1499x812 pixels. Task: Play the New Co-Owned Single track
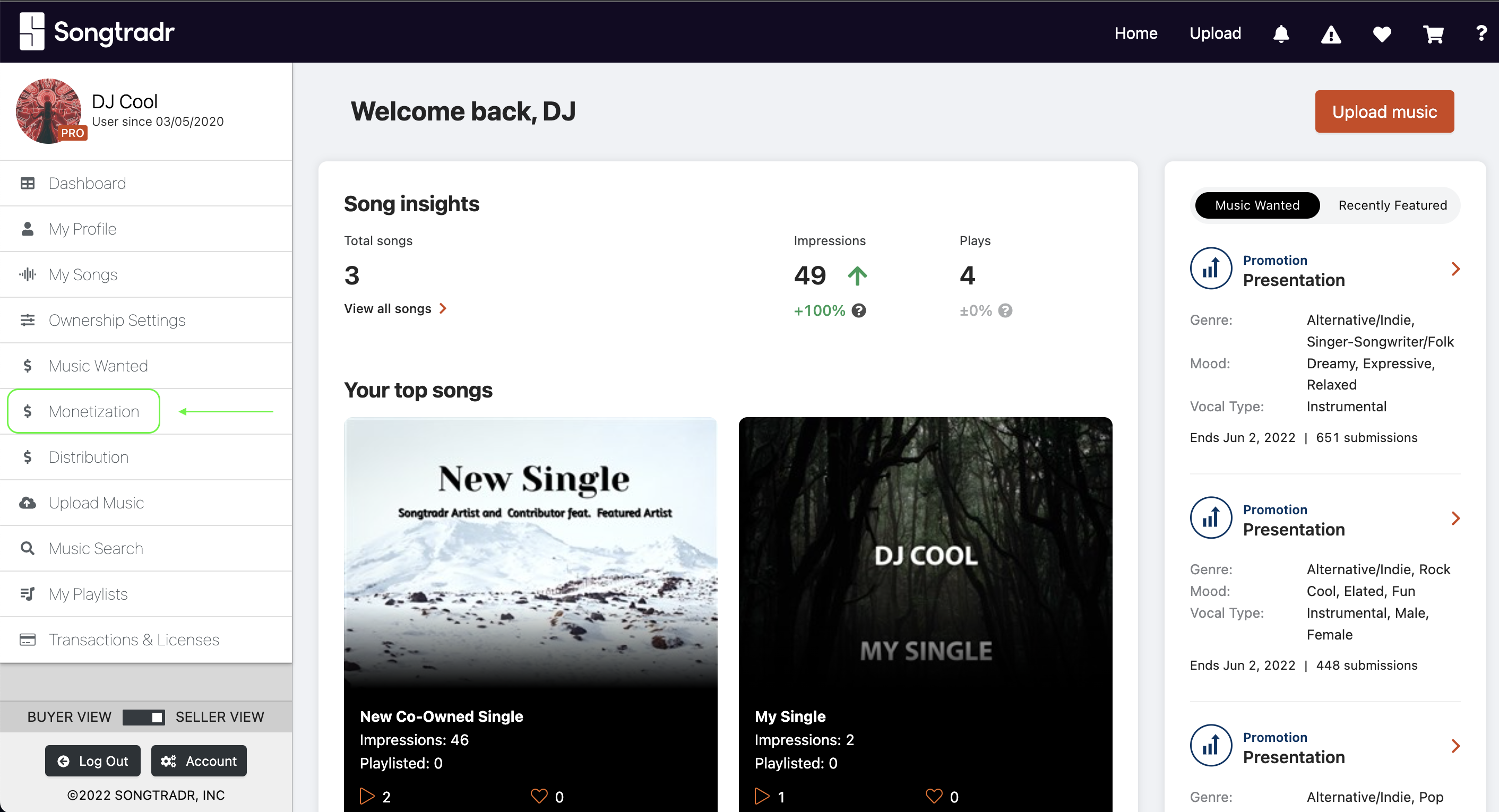point(367,796)
